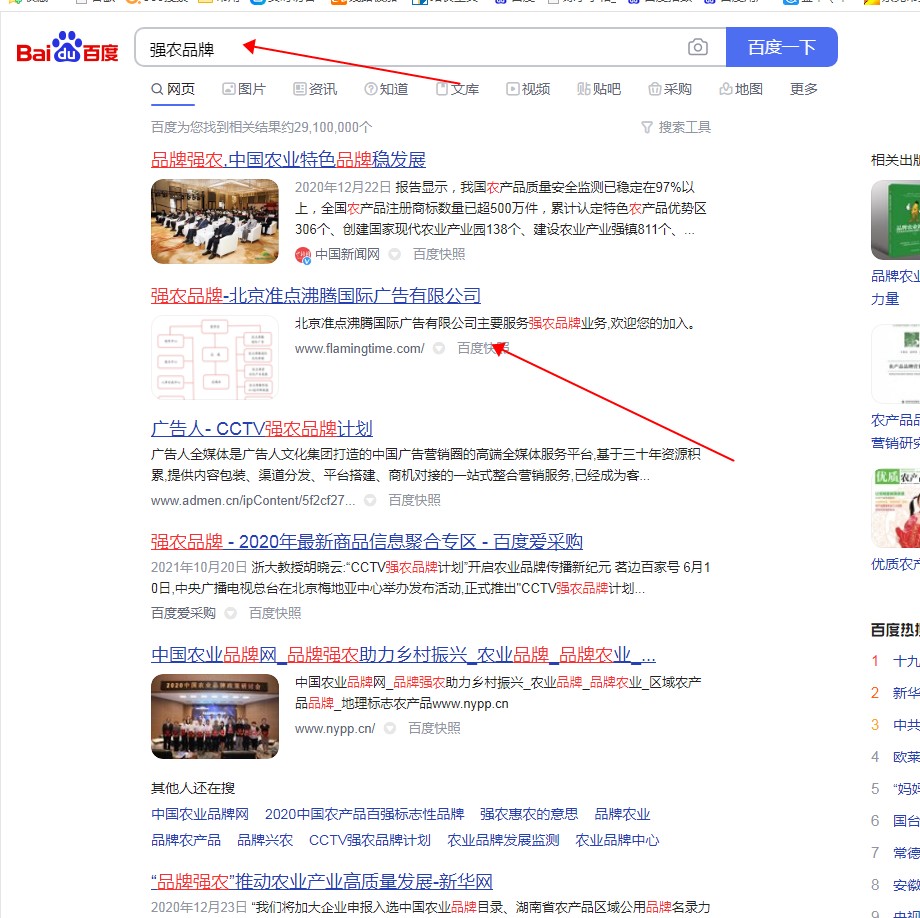Open www.flamingtime.com/ URL link
Viewport: 920px width, 918px height.
click(x=360, y=348)
